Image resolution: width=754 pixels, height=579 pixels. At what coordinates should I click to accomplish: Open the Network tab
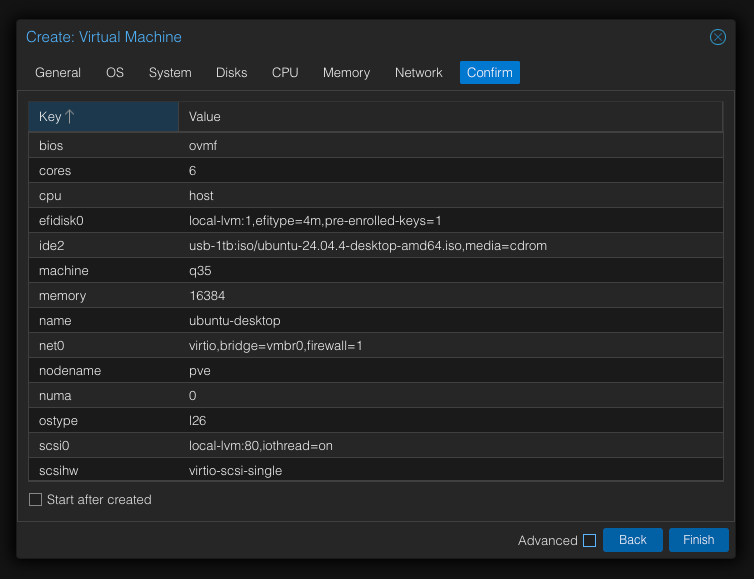[418, 73]
